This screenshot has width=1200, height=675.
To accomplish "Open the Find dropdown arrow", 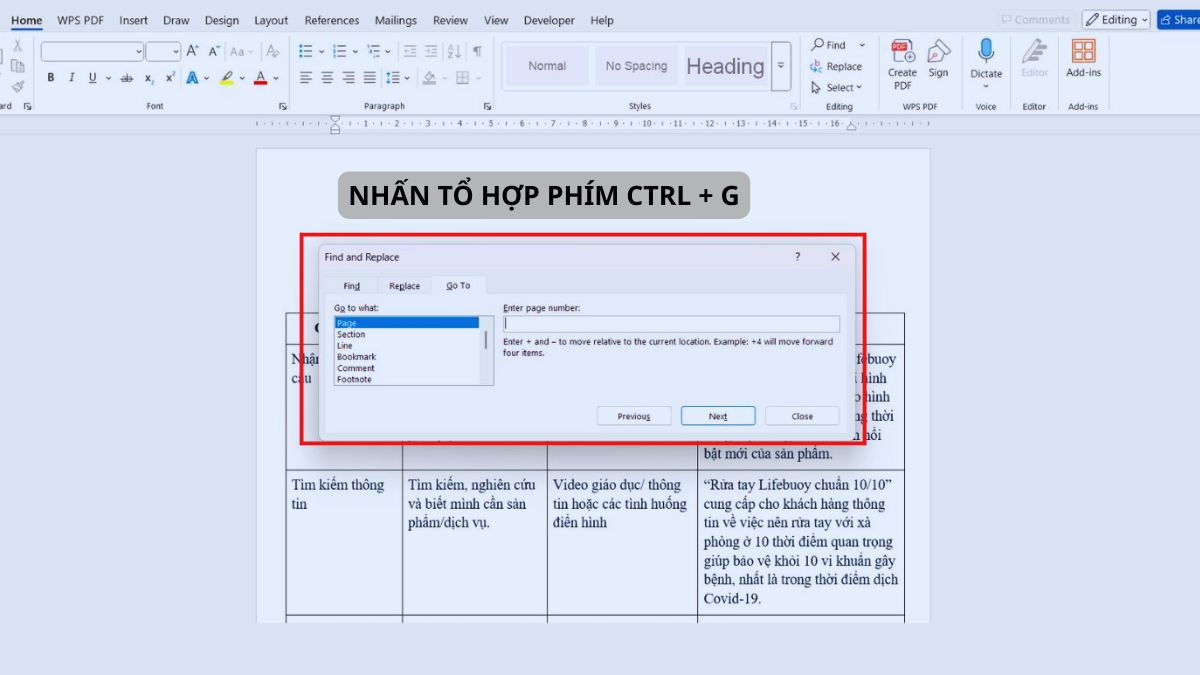I will click(863, 45).
